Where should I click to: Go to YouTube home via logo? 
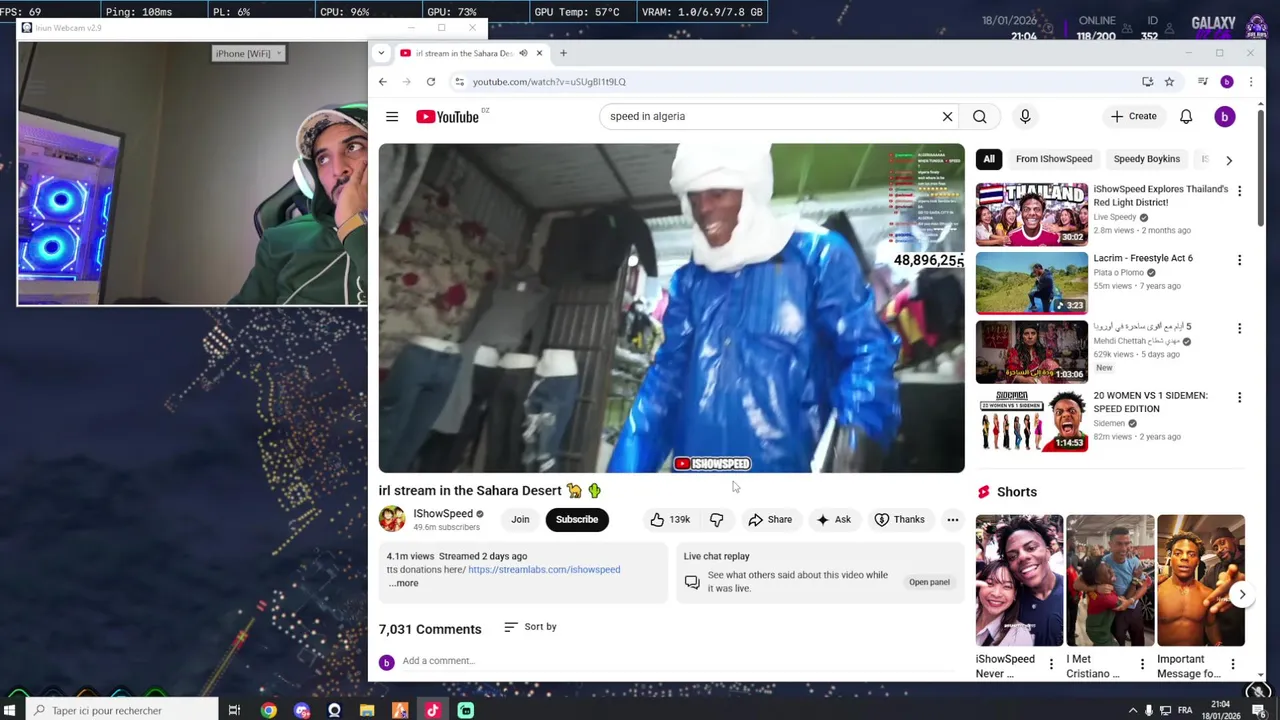coord(447,117)
